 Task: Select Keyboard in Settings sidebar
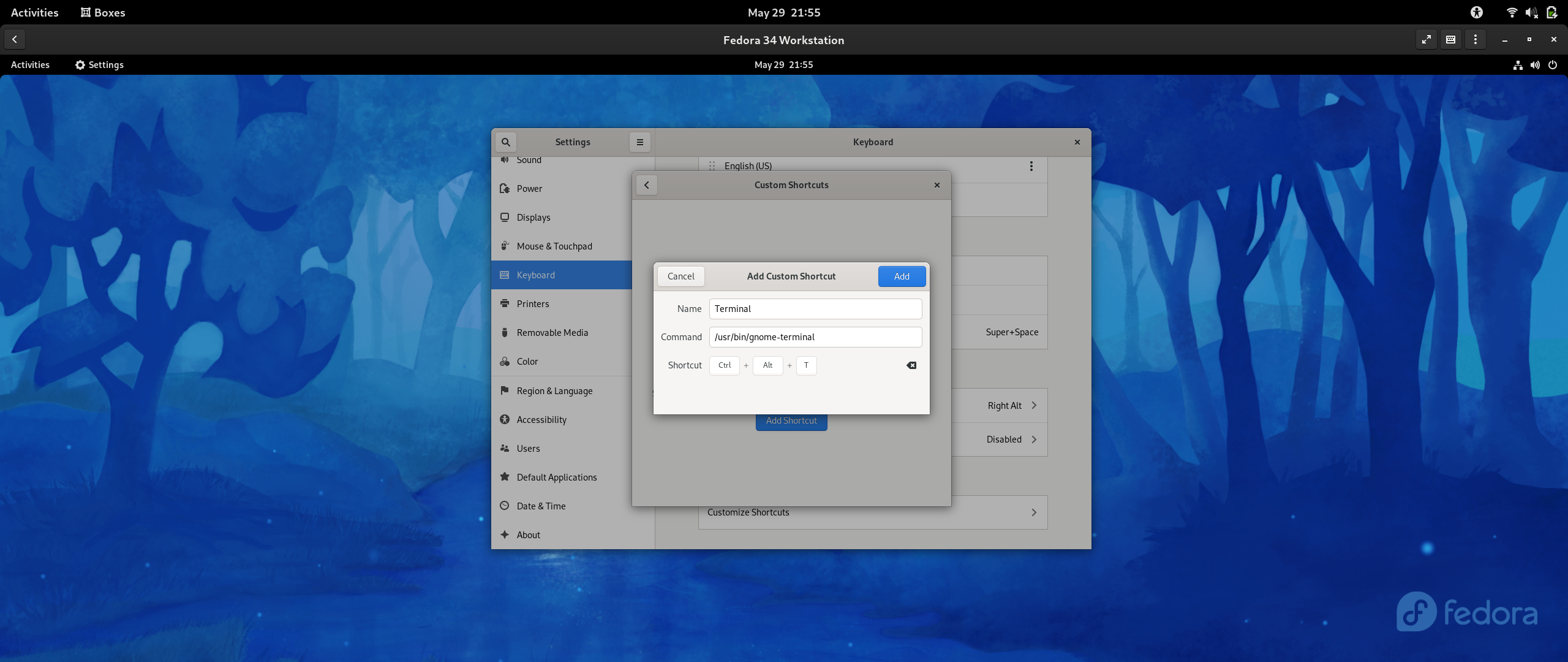coord(562,275)
